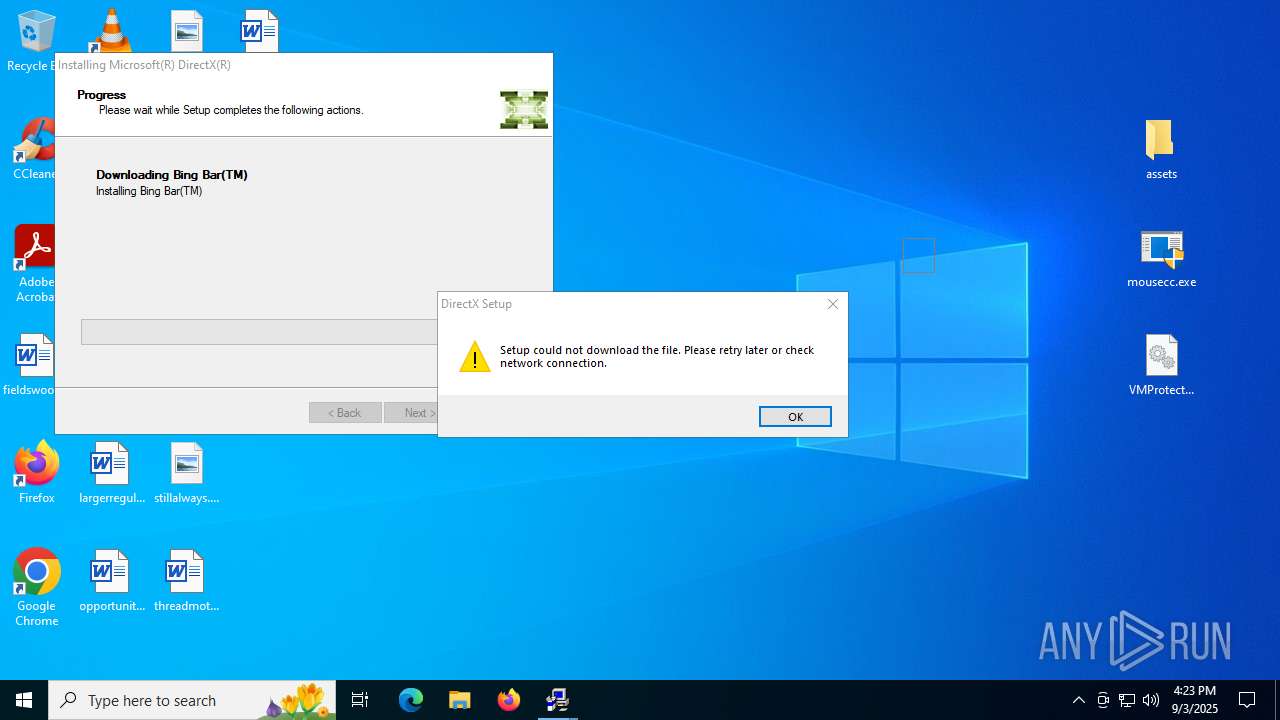
Task: Click the DirectX setup taskbar button
Action: click(x=558, y=700)
